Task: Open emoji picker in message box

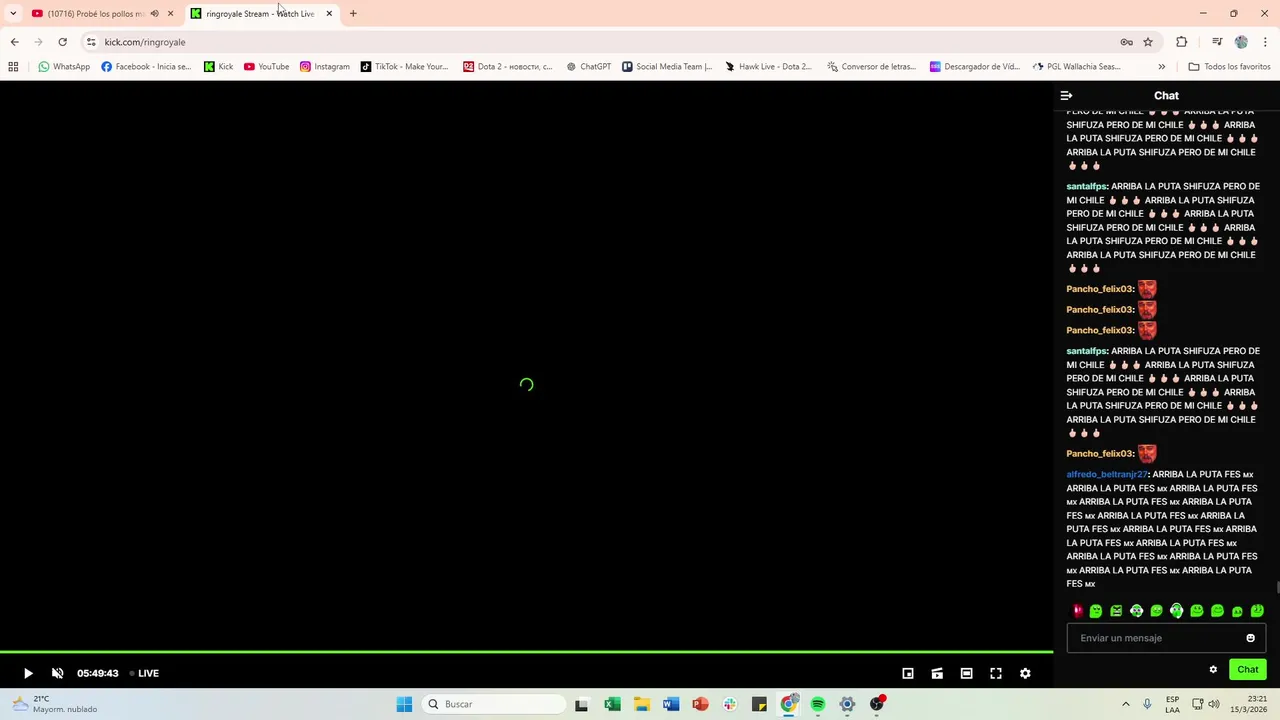Action: [x=1250, y=638]
